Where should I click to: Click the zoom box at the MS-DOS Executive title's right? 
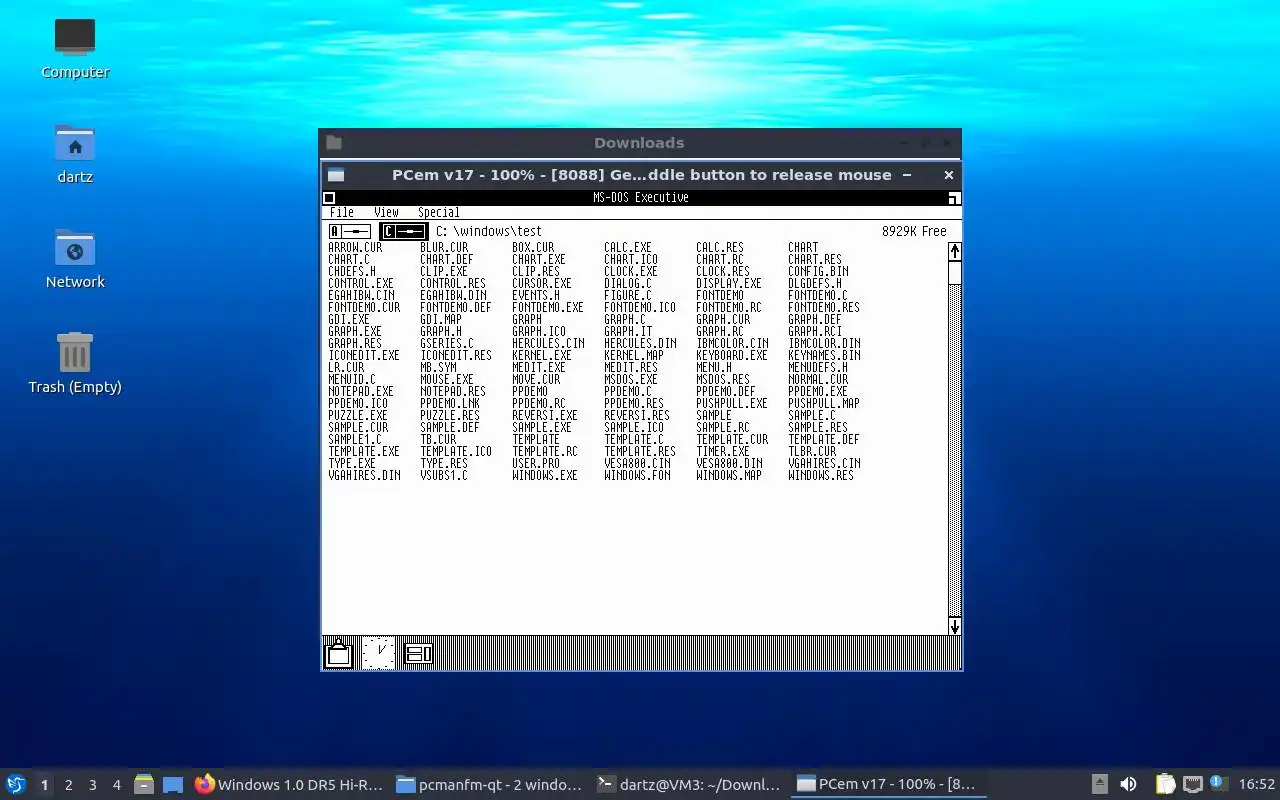click(x=954, y=198)
